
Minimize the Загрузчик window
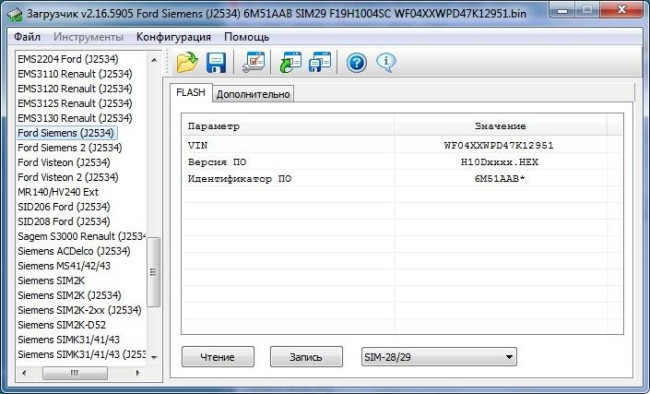point(562,10)
